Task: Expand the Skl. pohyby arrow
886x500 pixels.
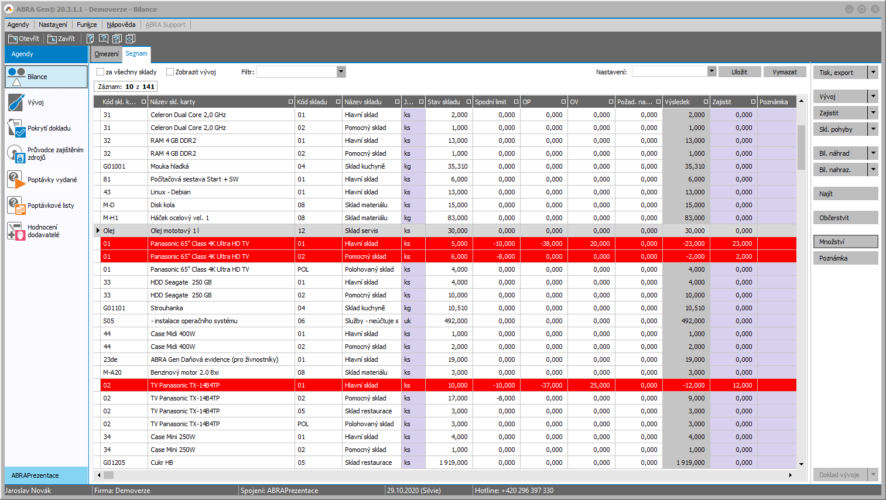Action: pos(873,129)
